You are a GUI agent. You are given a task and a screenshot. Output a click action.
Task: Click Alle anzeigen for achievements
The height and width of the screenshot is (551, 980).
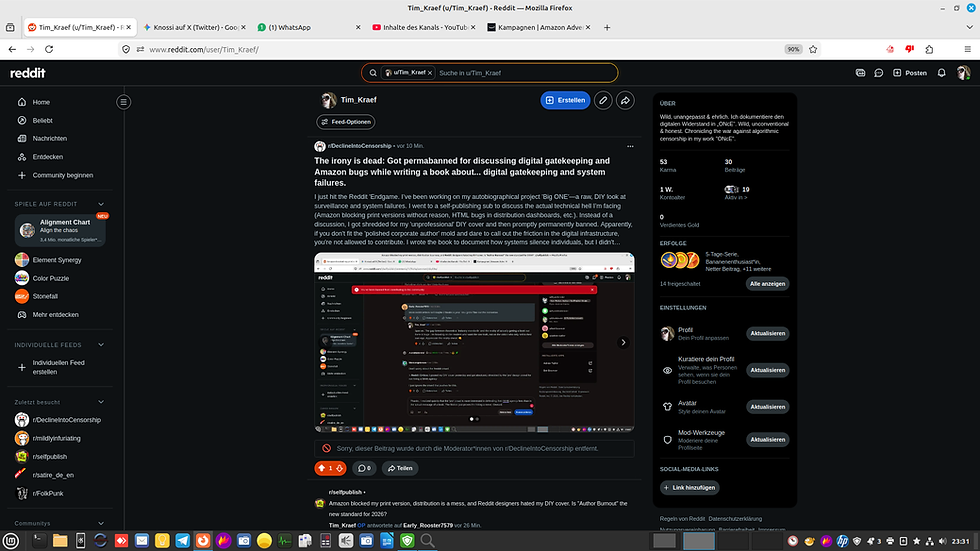tap(767, 284)
